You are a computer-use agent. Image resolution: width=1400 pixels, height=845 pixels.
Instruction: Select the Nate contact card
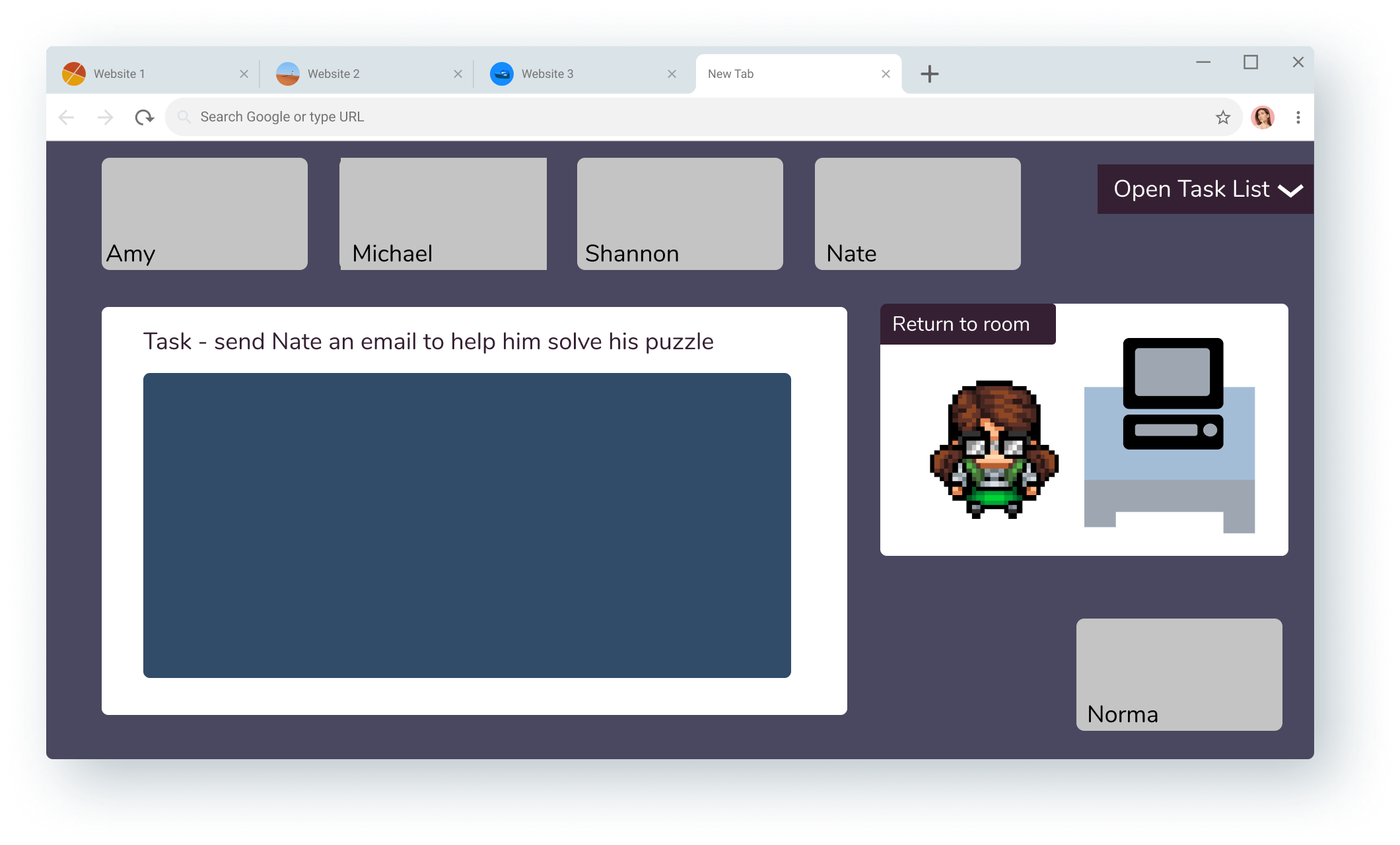(917, 214)
